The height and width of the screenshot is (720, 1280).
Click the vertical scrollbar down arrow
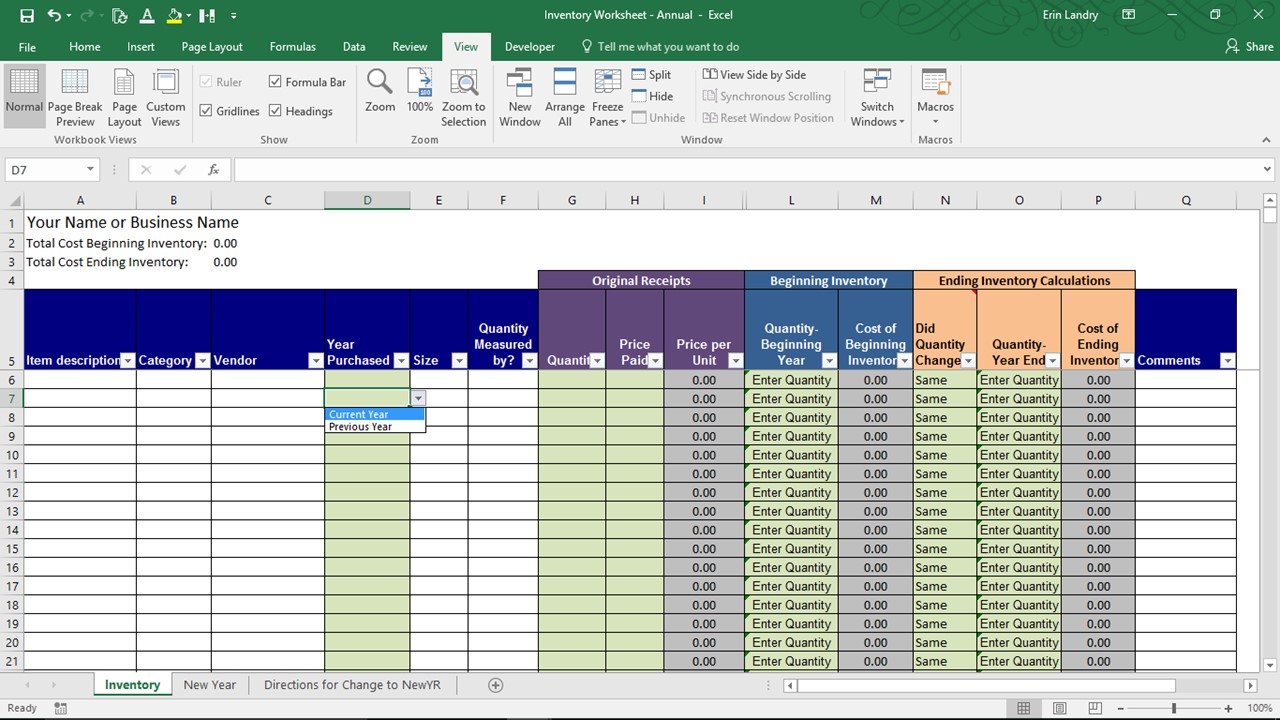pyautogui.click(x=1270, y=665)
